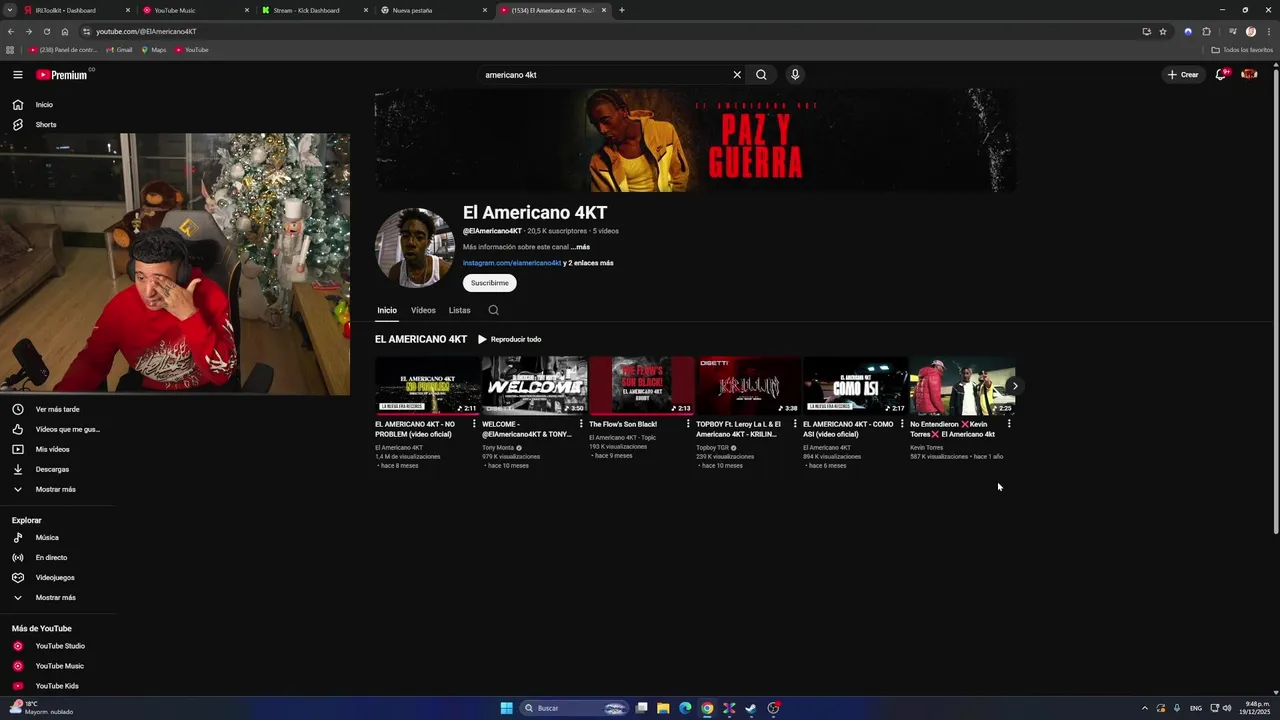Viewport: 1280px width, 720px height.
Task: Open Steam from the taskbar
Action: coord(751,708)
